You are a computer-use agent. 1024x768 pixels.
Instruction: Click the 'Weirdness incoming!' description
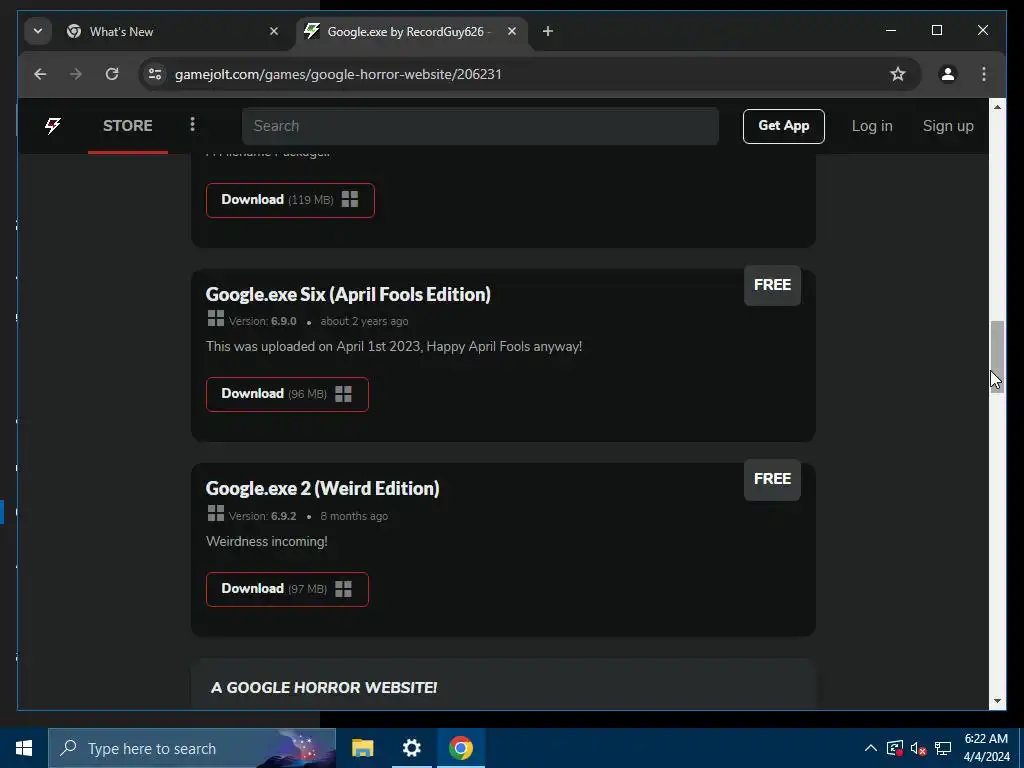(266, 541)
